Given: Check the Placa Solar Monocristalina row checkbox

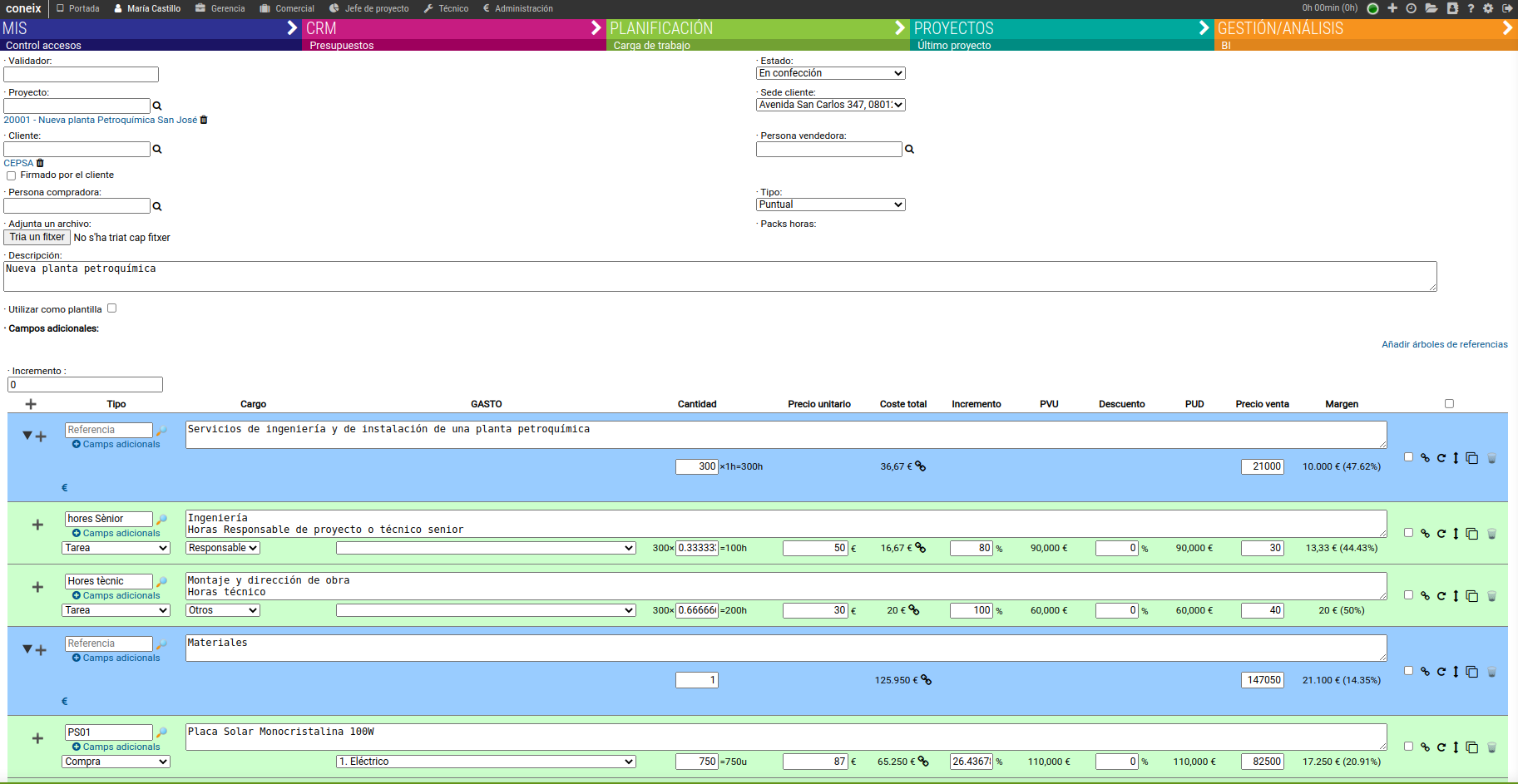Looking at the screenshot, I should click(1408, 747).
